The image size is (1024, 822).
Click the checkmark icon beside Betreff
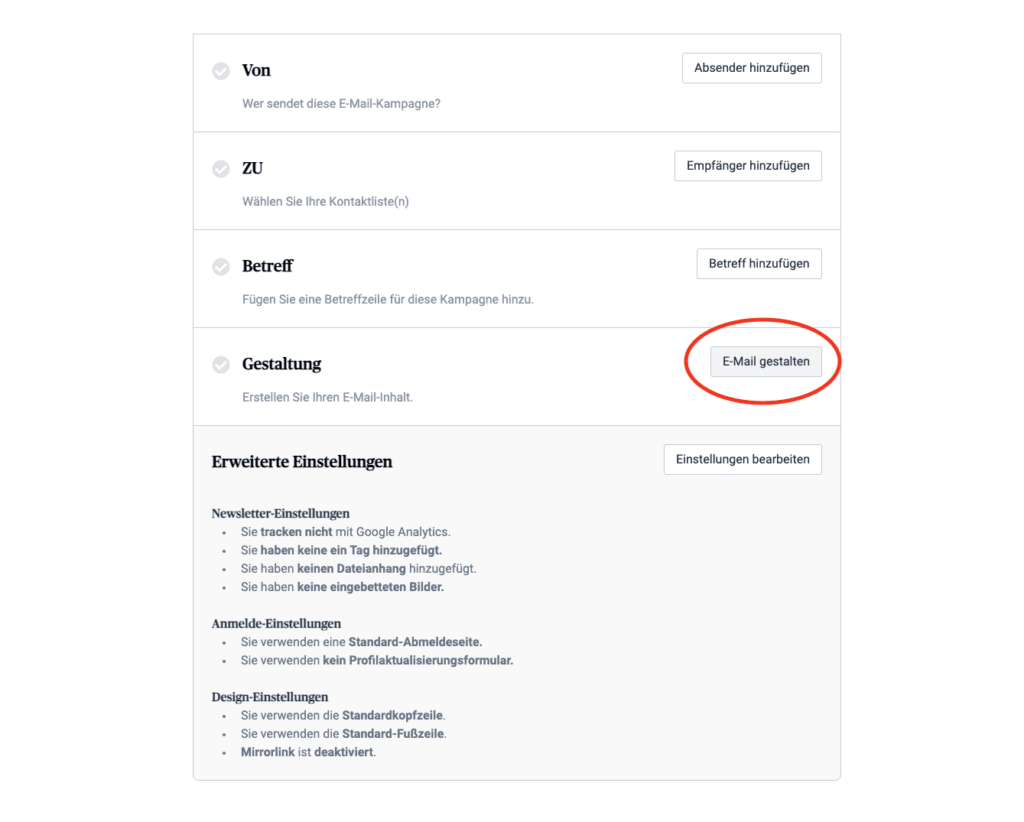point(221,267)
